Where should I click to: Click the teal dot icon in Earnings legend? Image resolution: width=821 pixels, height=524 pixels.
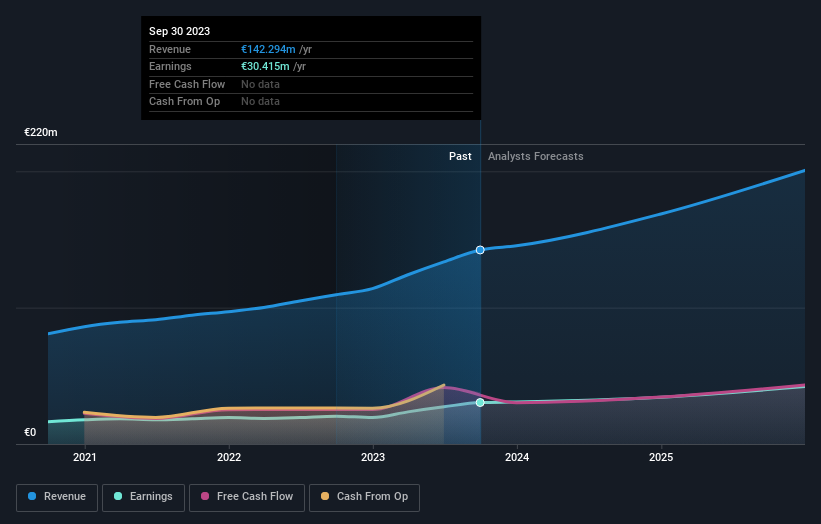(118, 496)
